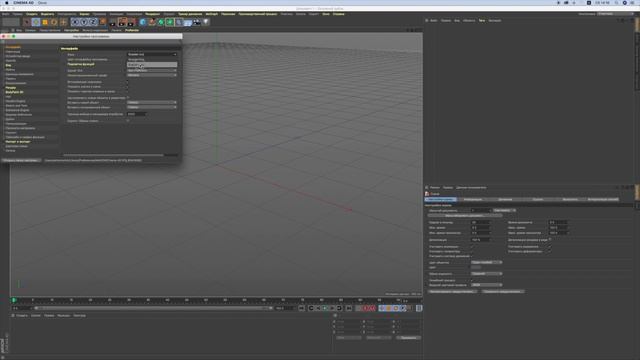Open the Создать menu in material manager
Image resolution: width=640 pixels, height=360 pixels.
22,316
